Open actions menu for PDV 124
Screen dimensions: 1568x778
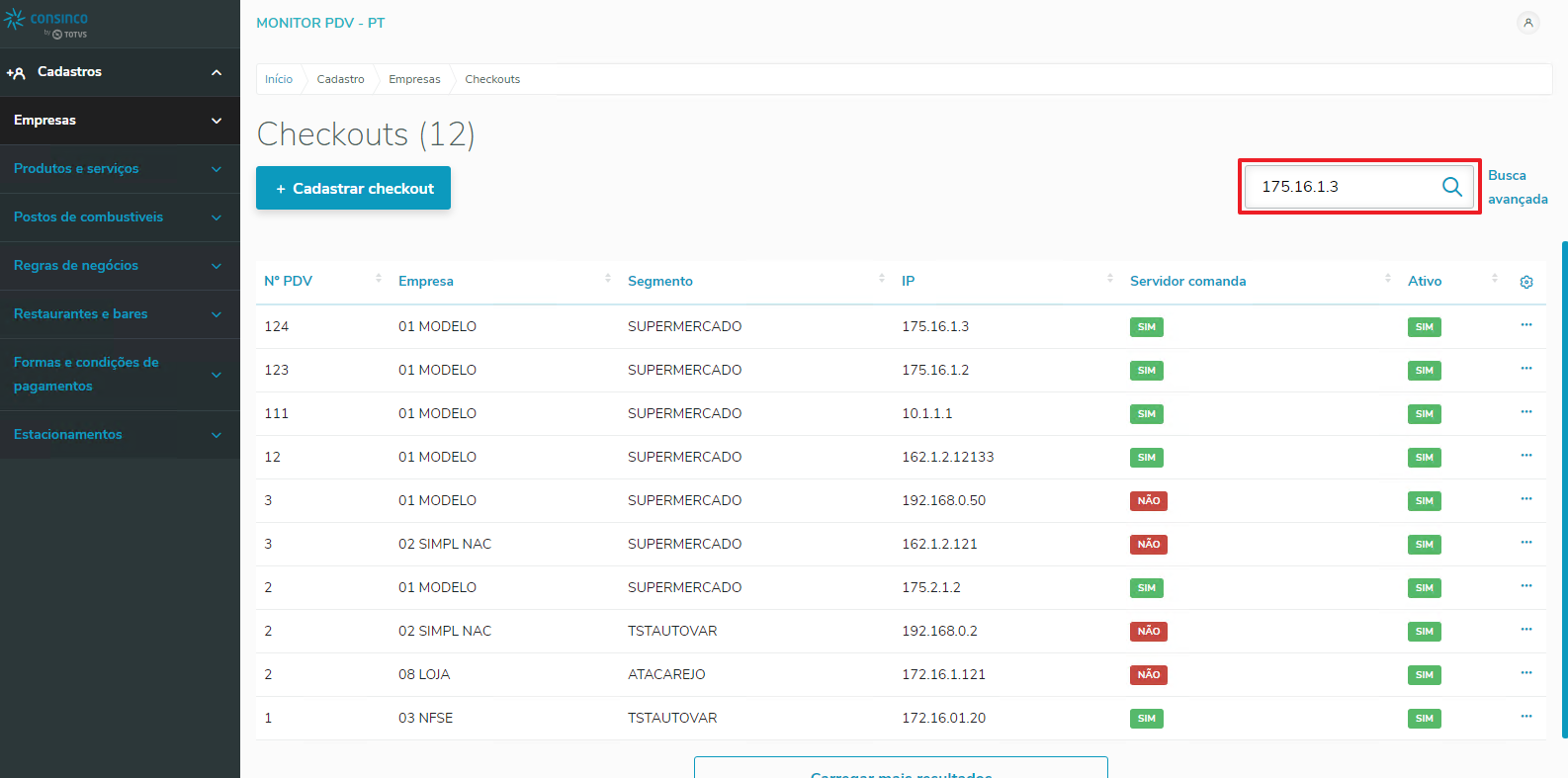point(1526,325)
